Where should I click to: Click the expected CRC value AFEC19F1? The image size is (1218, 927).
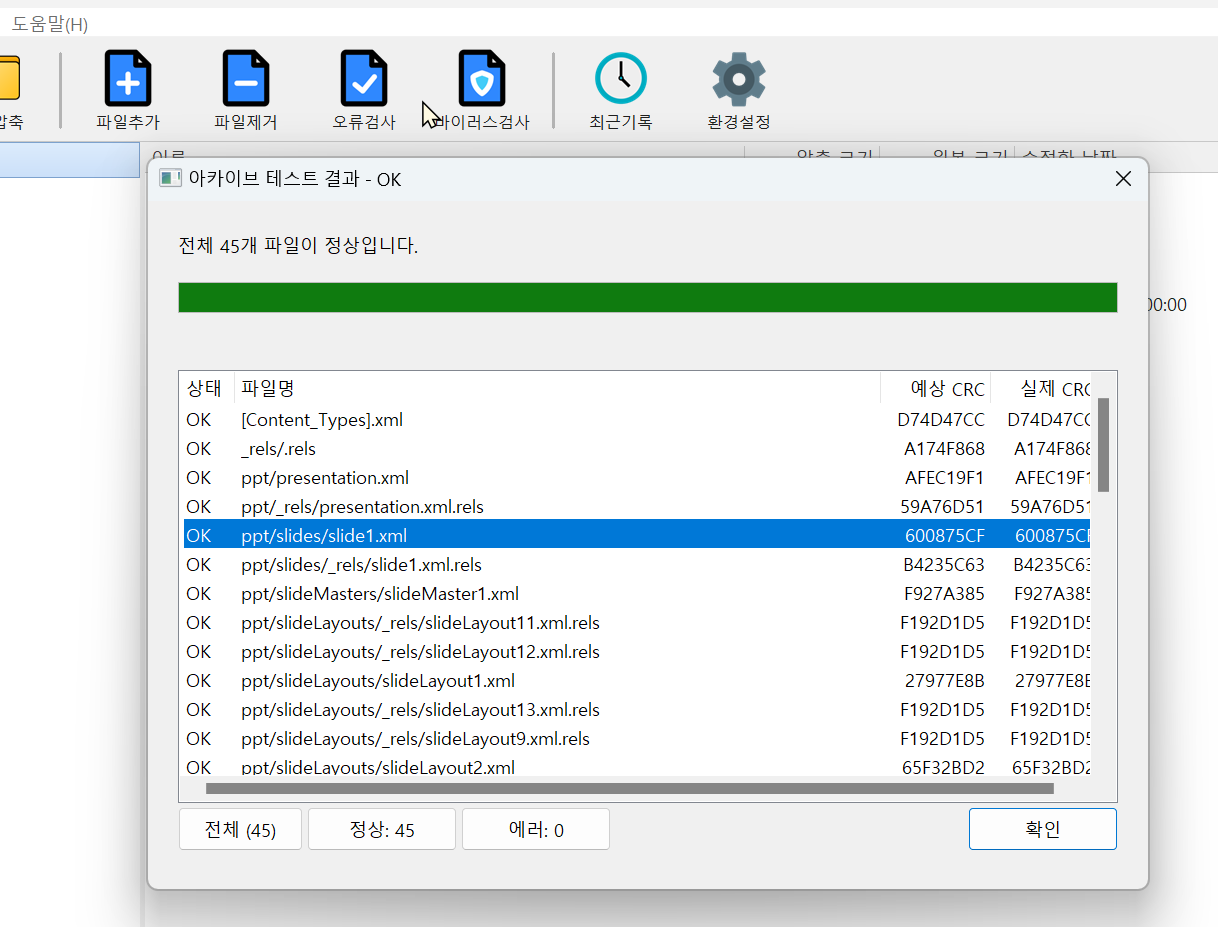coord(945,478)
